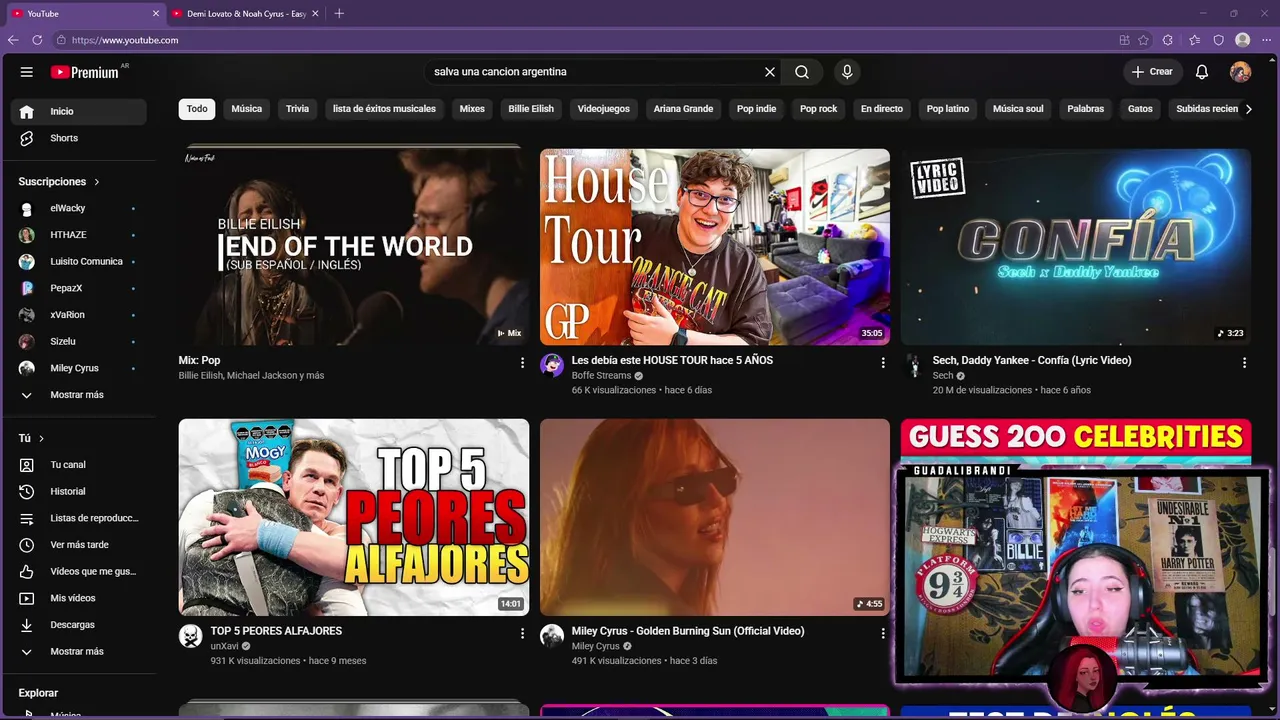
Task: Open options for HOUSE TOUR video
Action: [883, 363]
